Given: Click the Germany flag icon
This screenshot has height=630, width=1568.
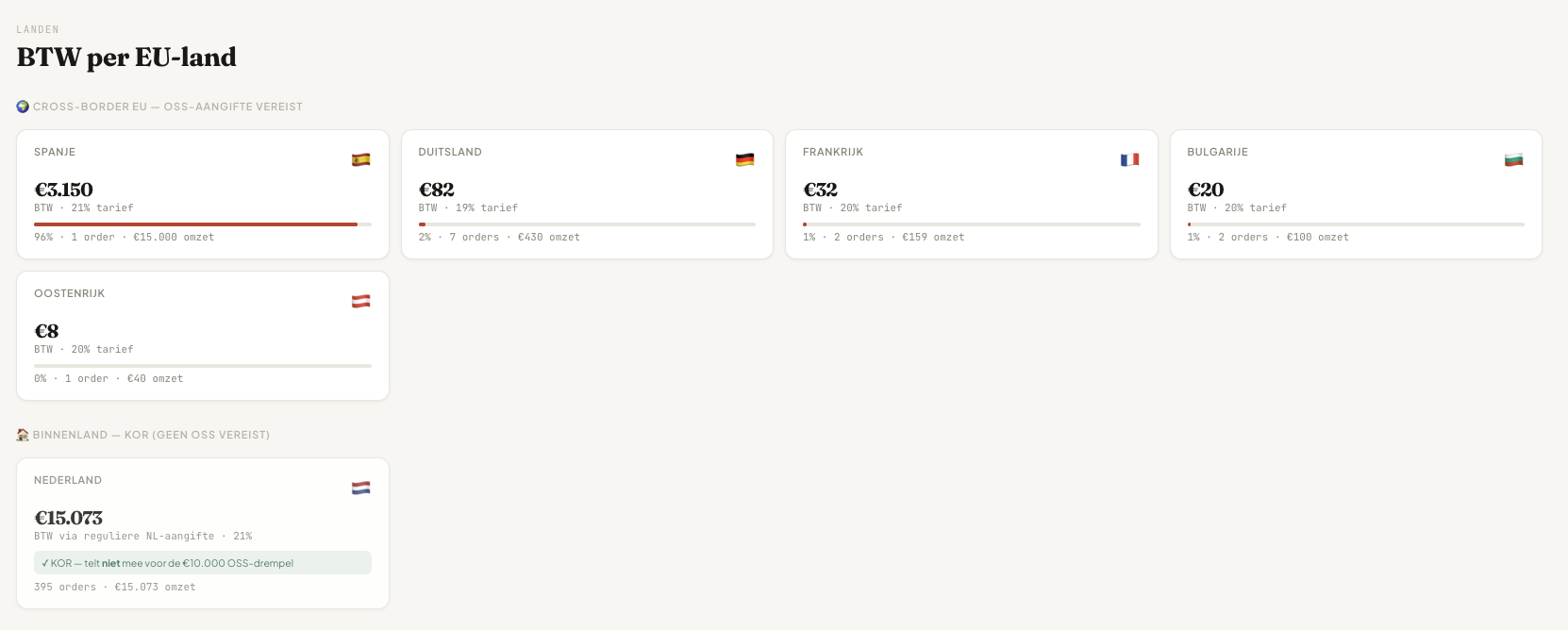Looking at the screenshot, I should [745, 159].
